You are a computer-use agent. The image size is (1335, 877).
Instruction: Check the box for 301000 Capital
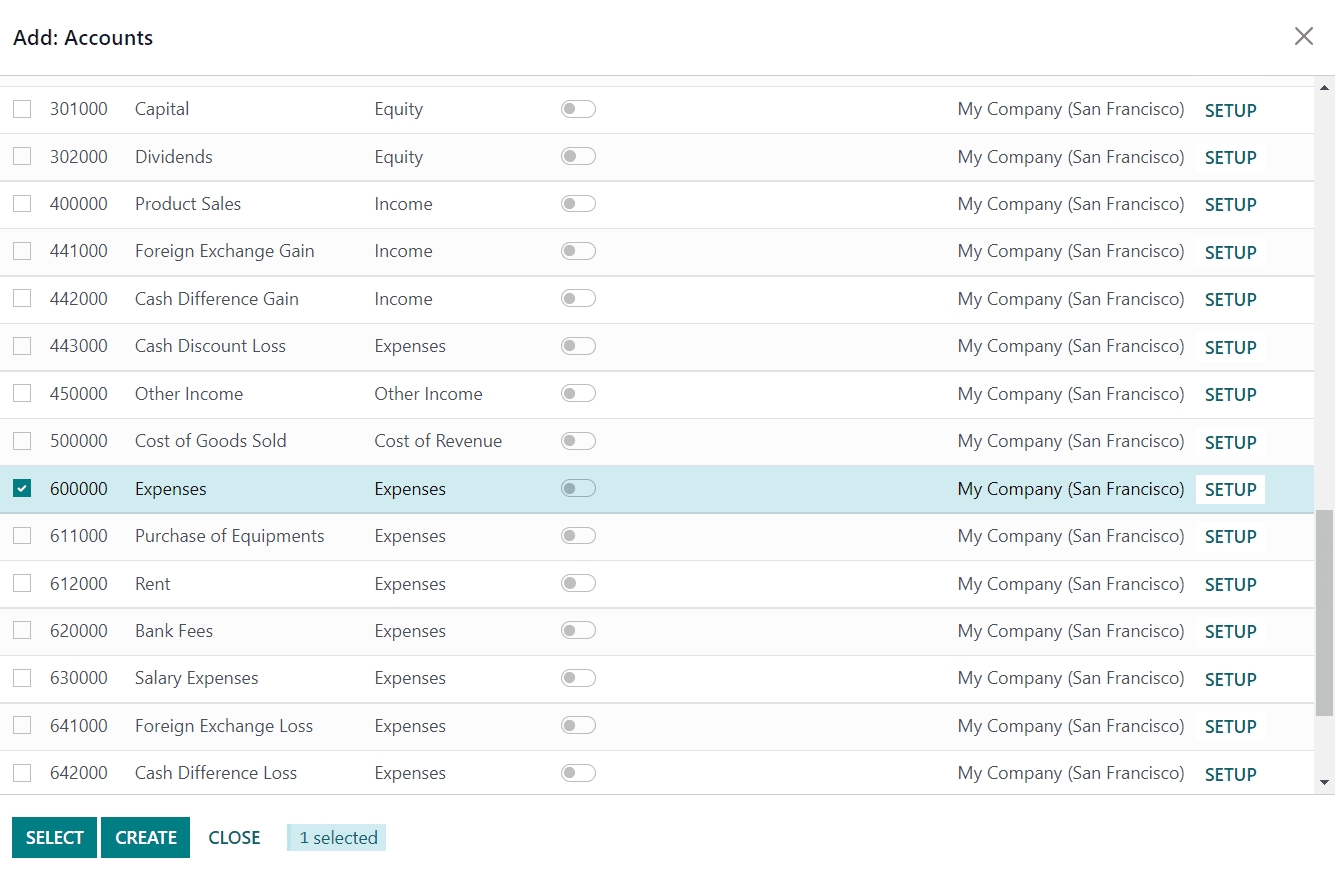click(22, 109)
